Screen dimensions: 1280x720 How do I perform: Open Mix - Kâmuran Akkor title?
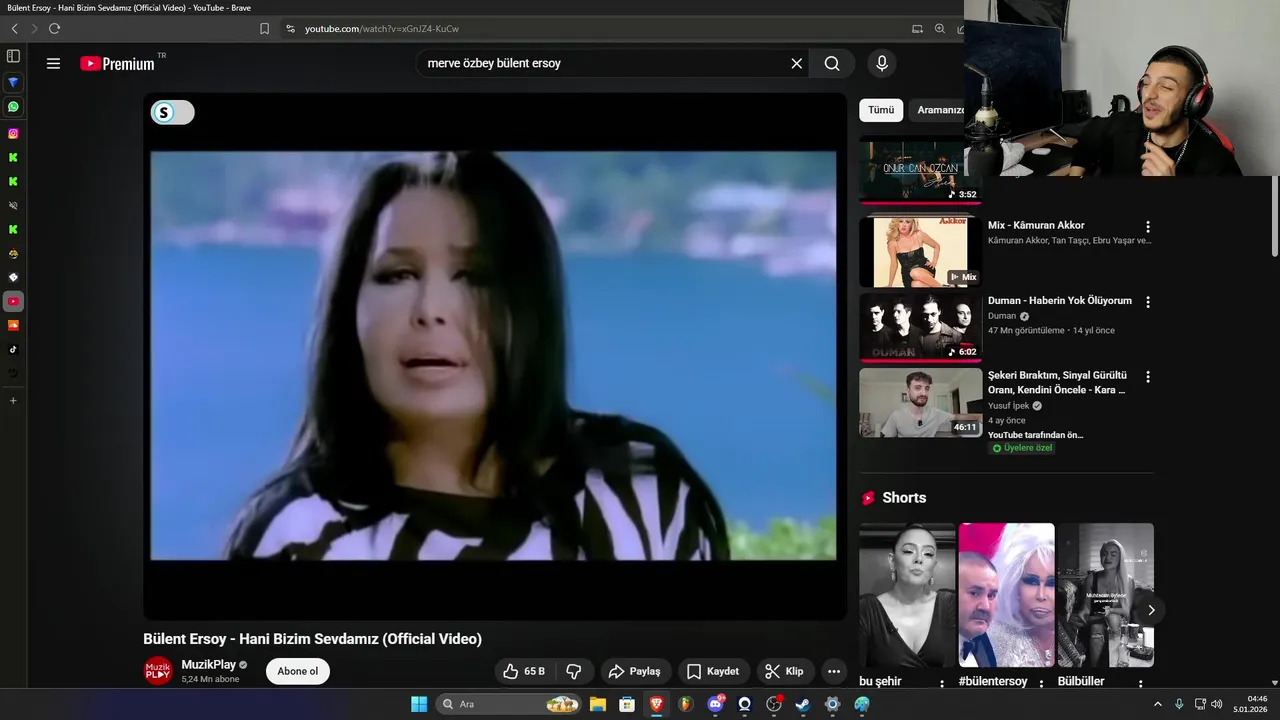click(1036, 226)
